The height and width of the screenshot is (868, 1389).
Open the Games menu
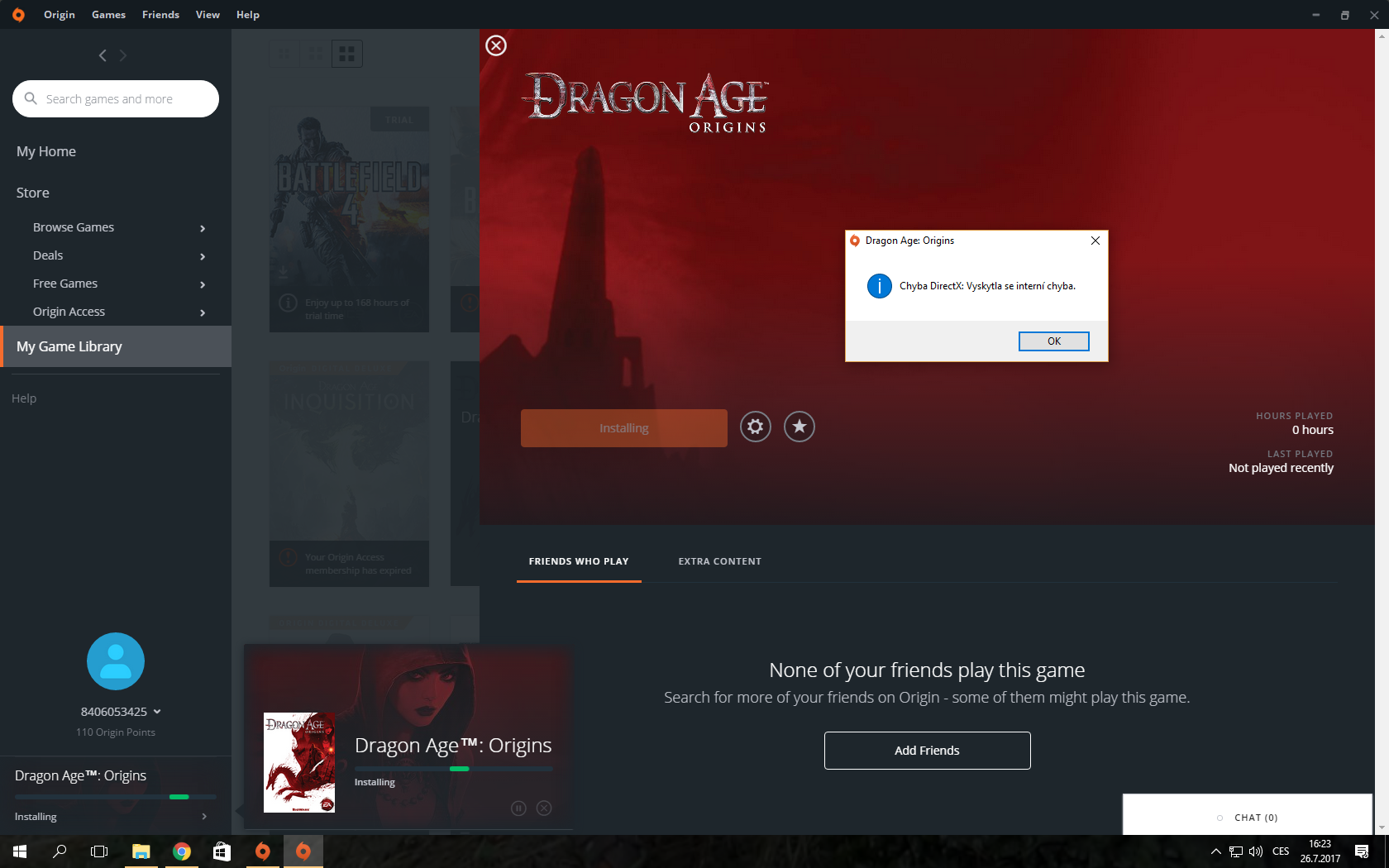(x=108, y=15)
